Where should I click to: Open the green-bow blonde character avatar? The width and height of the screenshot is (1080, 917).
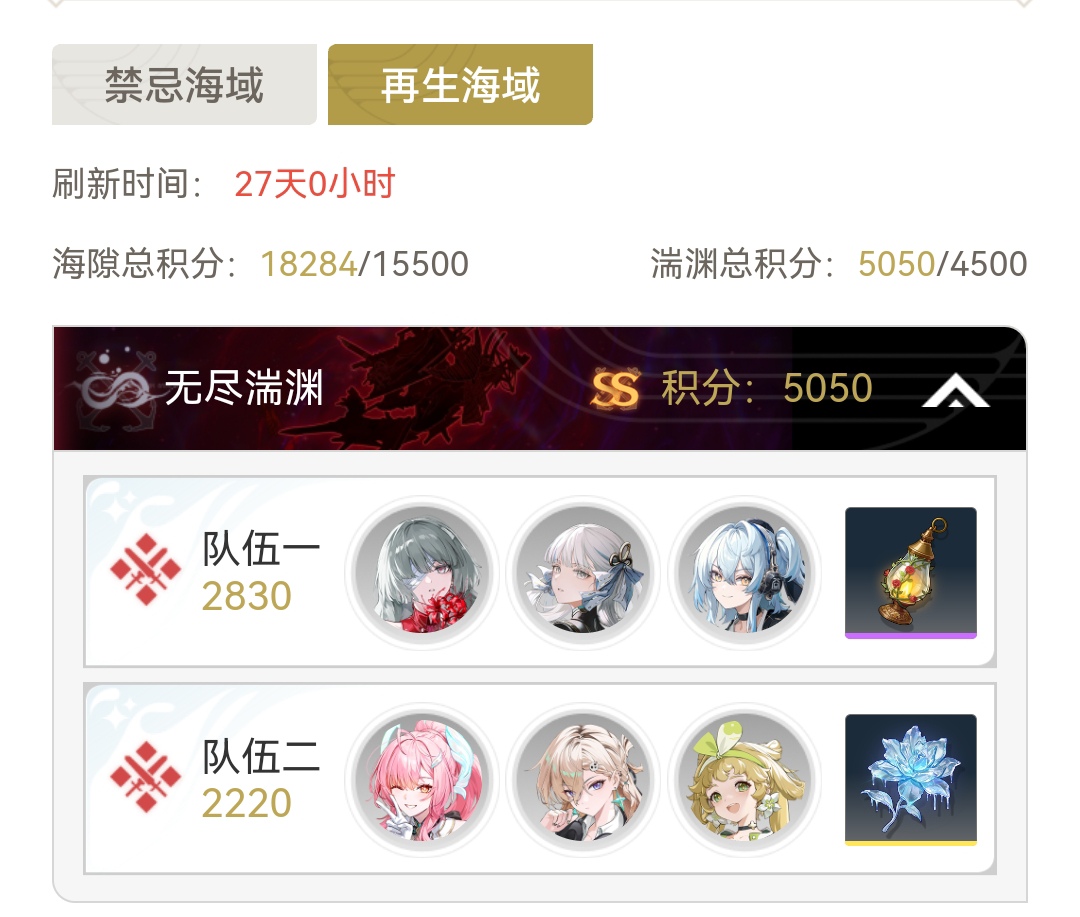coord(745,780)
